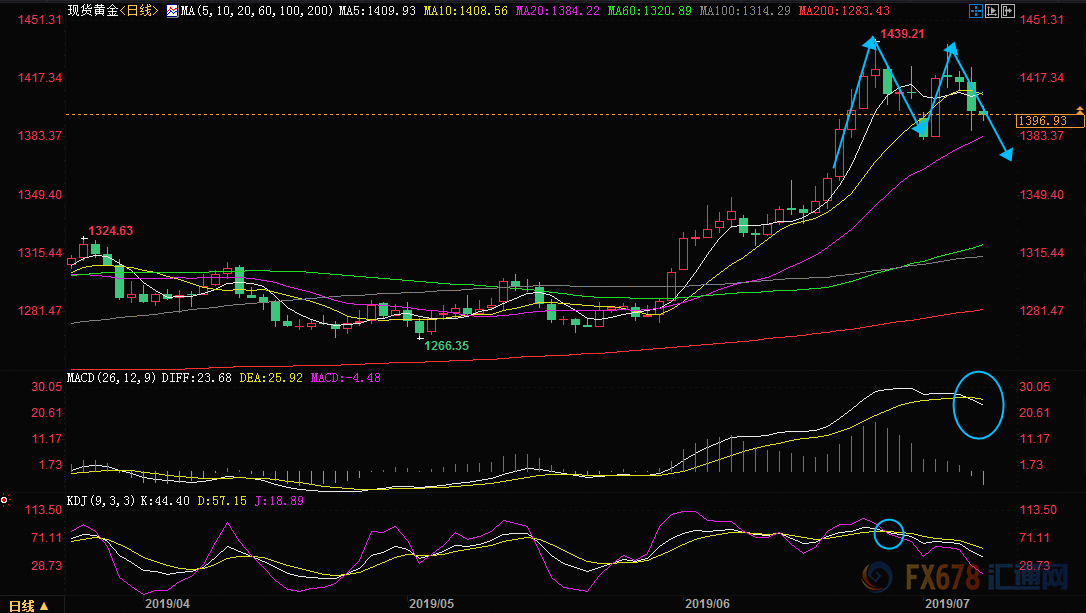This screenshot has height=613, width=1086.
Task: Click the 1266.35 low price label
Action: [x=447, y=346]
